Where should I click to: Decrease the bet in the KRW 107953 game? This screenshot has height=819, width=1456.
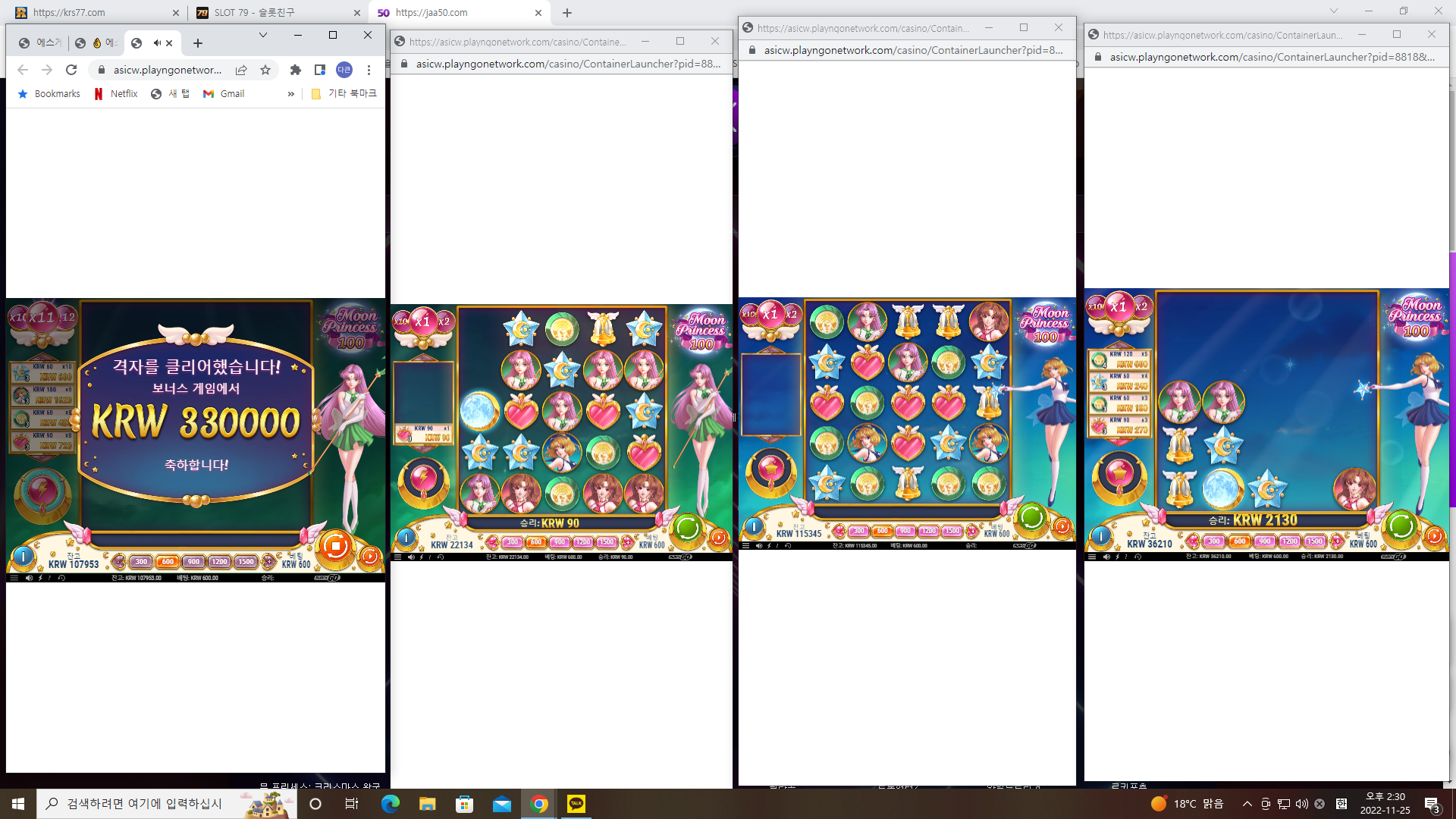coord(119,562)
